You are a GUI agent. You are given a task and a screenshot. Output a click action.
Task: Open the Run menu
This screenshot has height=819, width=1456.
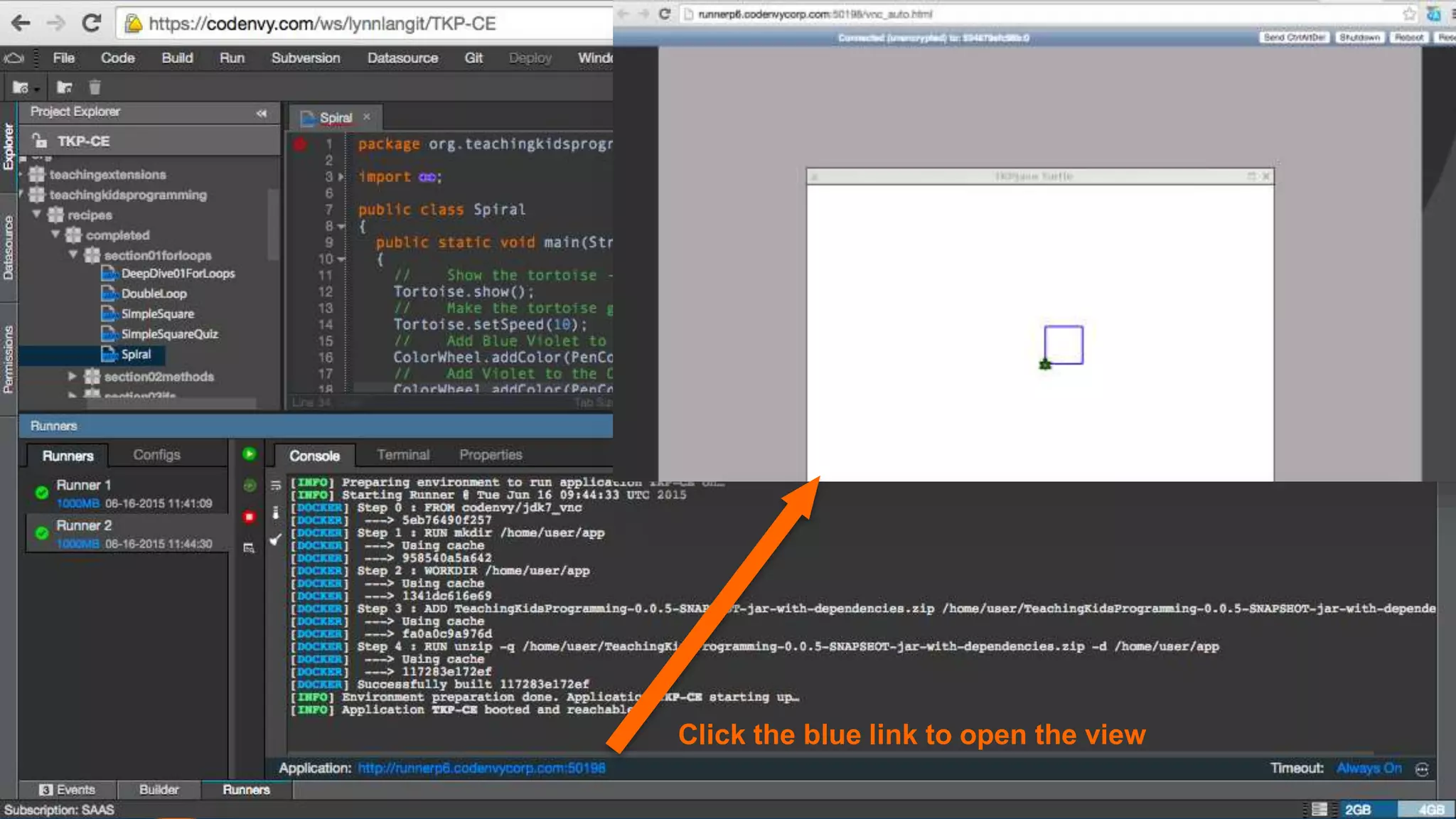tap(232, 58)
